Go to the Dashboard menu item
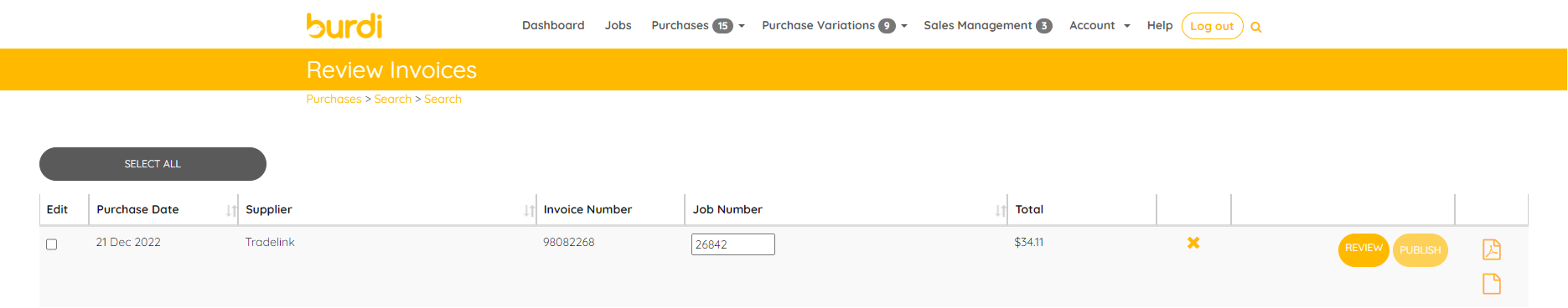The image size is (1568, 308). [x=553, y=25]
